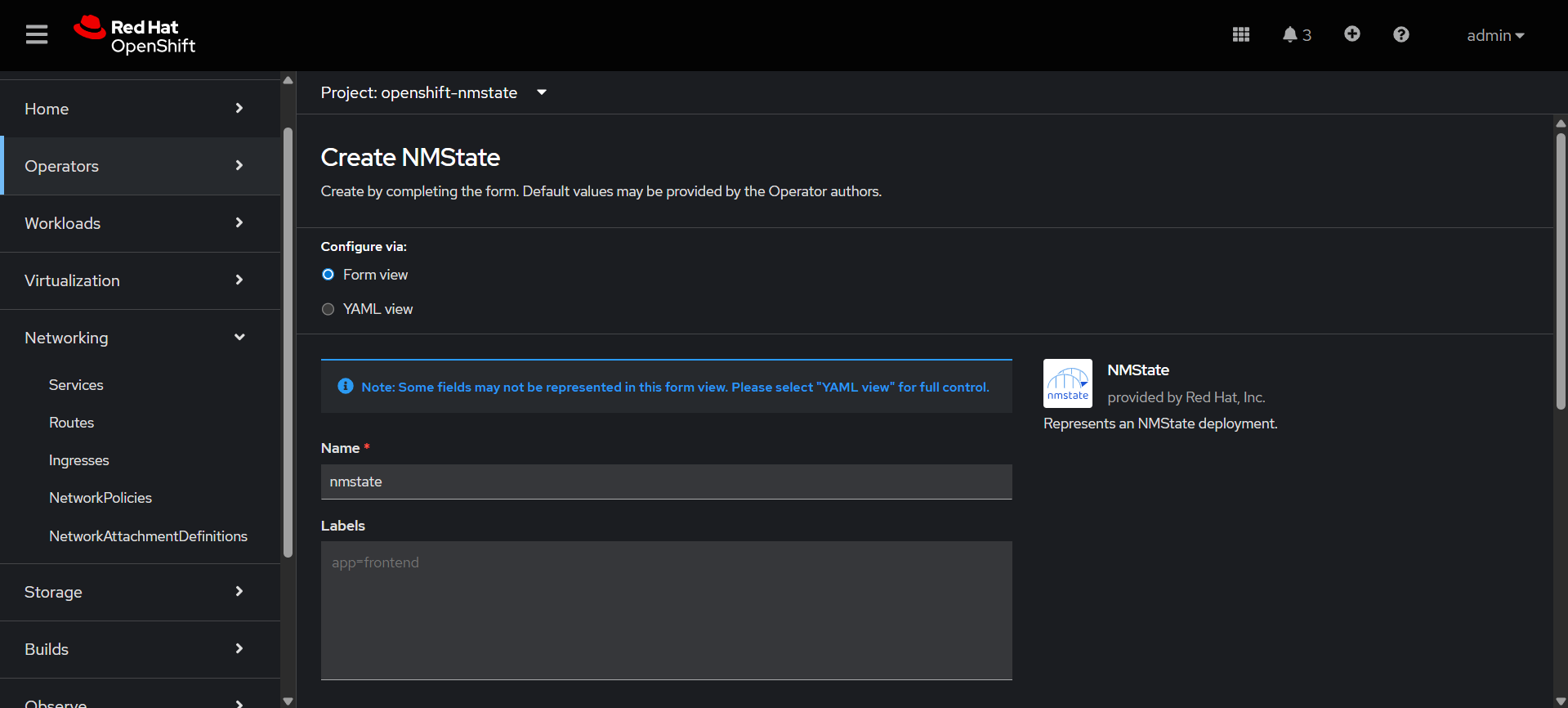Click the Name input field
This screenshot has width=1568, height=708.
pos(666,482)
